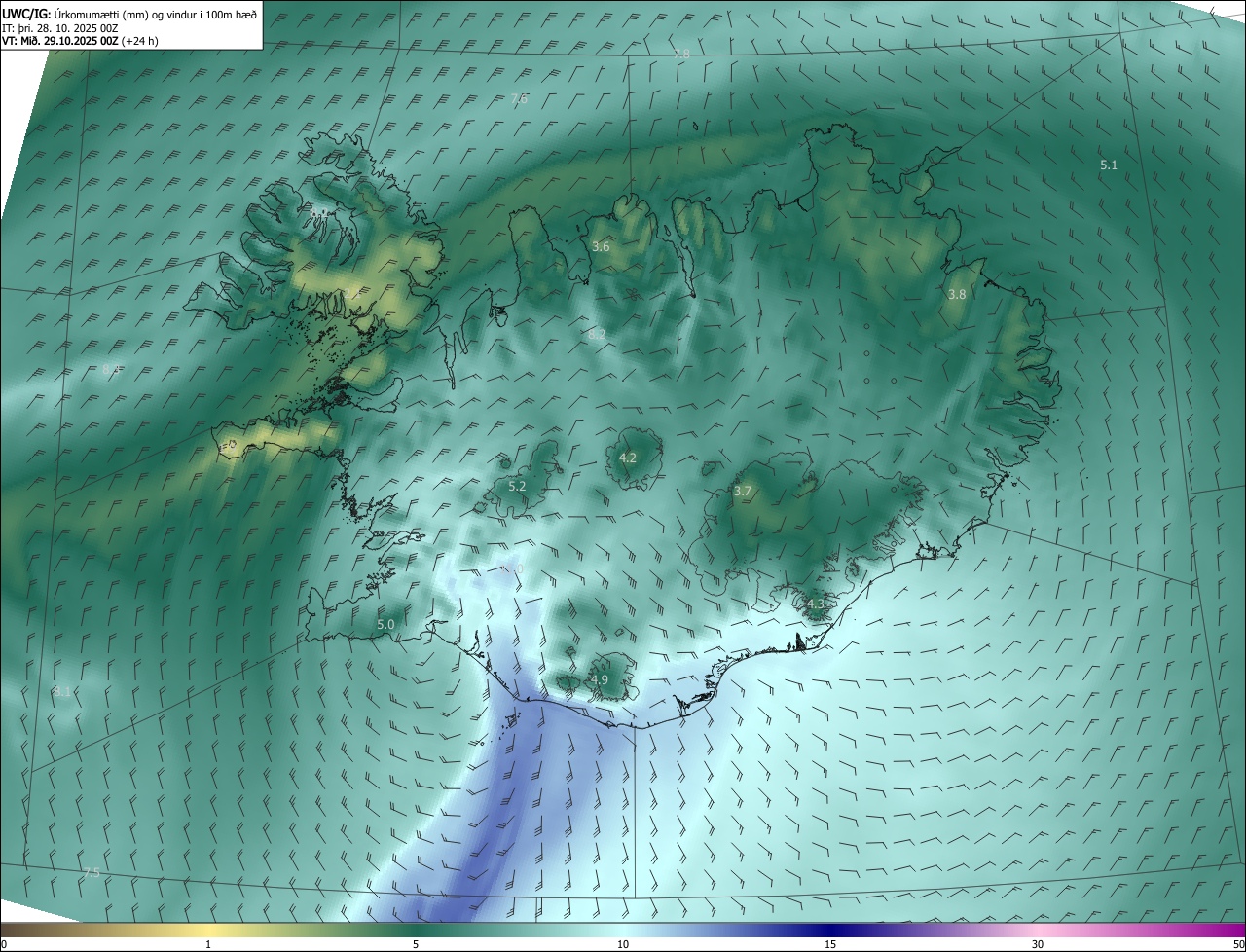Viewport: 1246px width, 952px height.
Task: Click the 5.2 value label on the map
Action: point(517,487)
